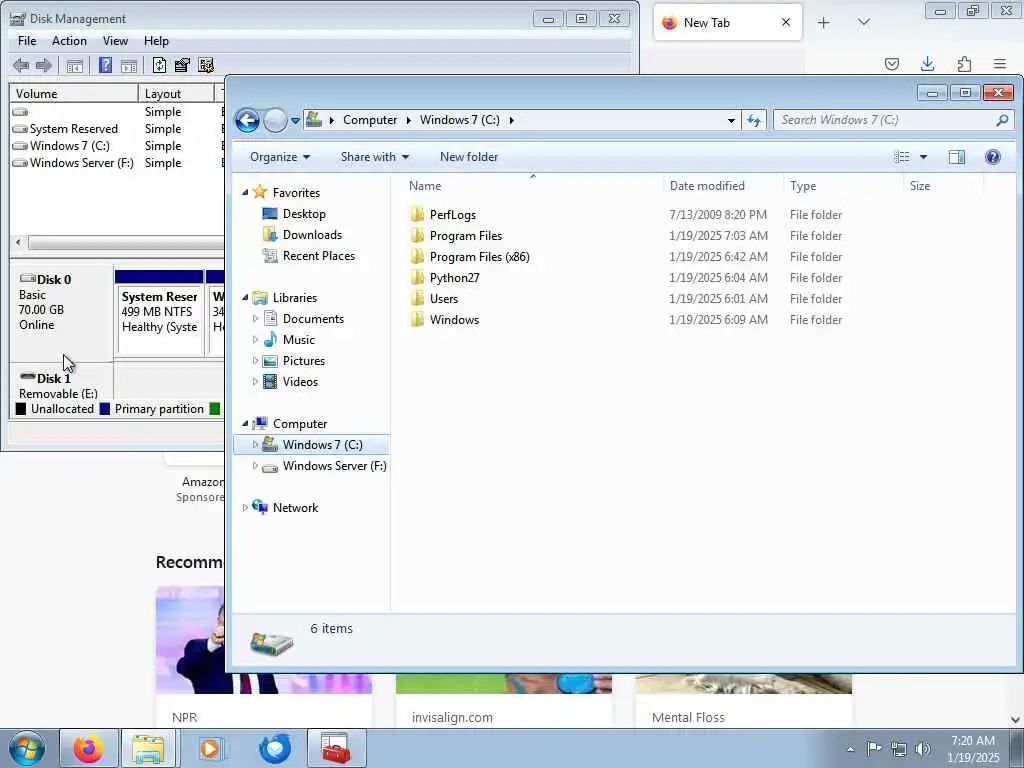The image size is (1024, 768).
Task: Open File menu in Disk Management
Action: click(27, 40)
